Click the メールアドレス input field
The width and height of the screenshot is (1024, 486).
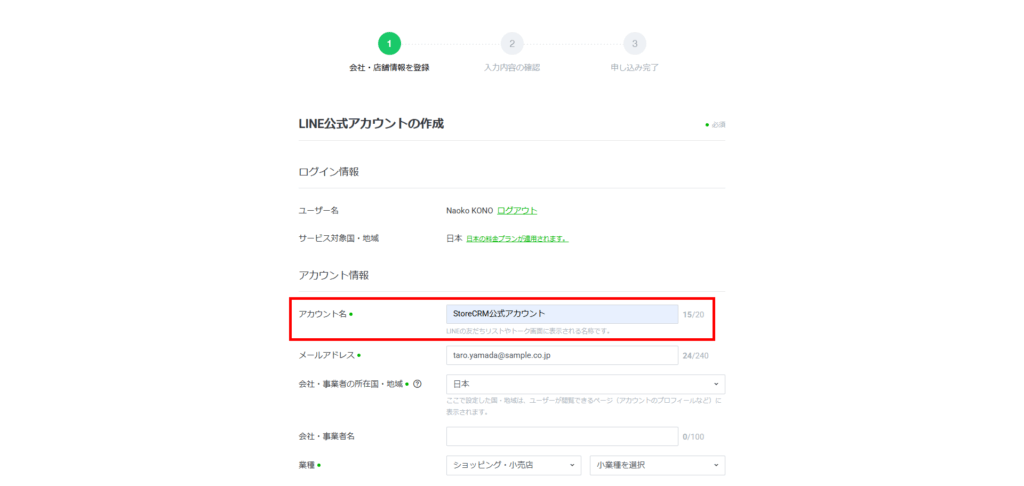[562, 355]
